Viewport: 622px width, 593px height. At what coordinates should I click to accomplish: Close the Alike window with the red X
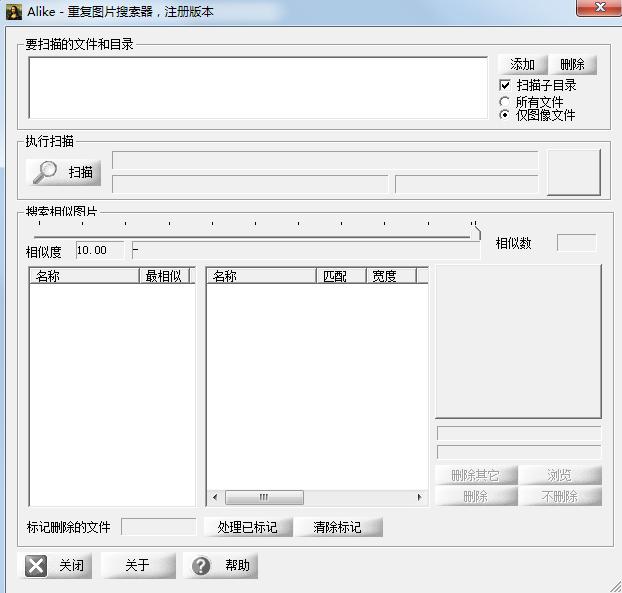pyautogui.click(x=600, y=7)
